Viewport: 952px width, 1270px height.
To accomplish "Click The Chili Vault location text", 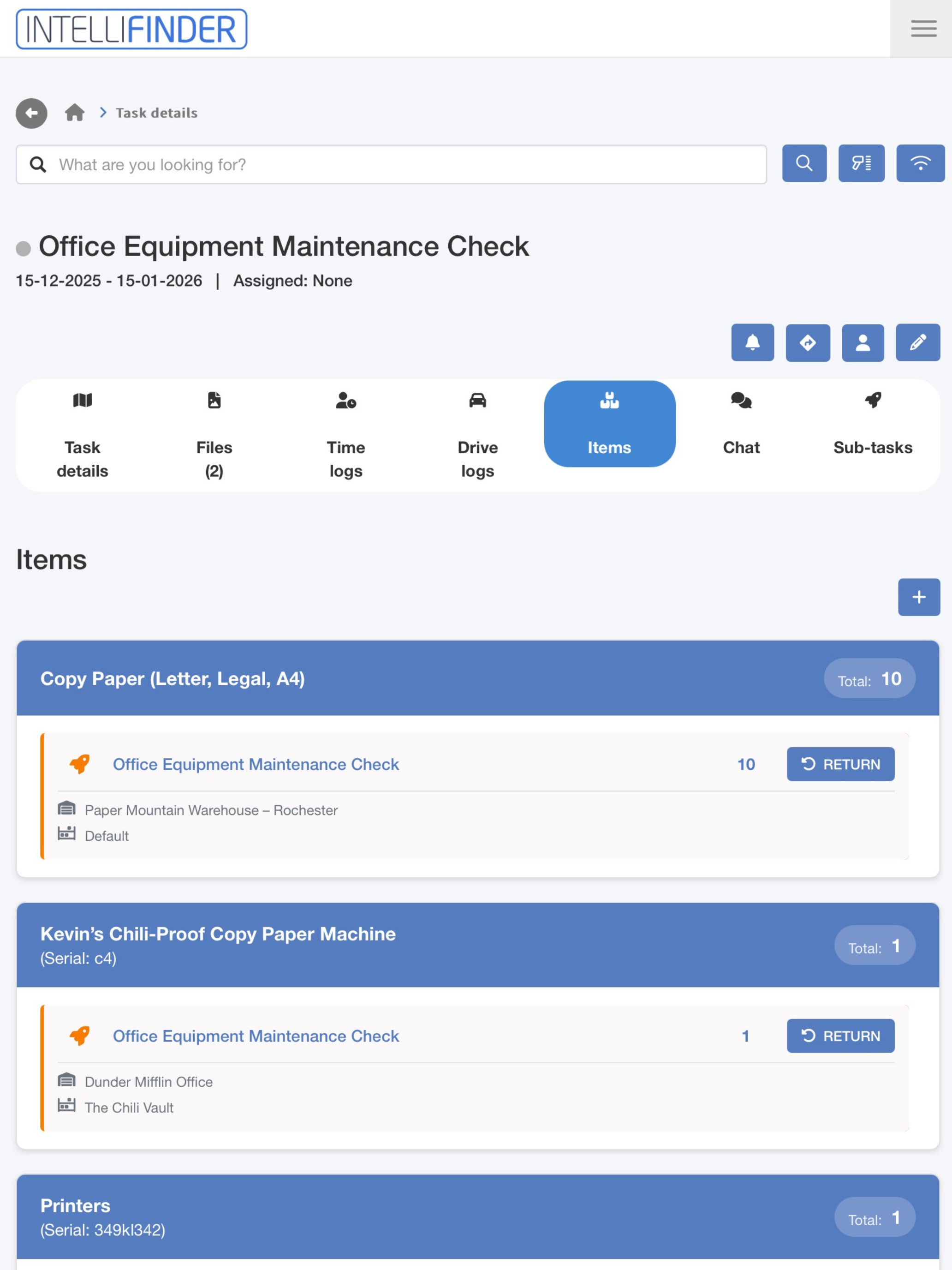I will (129, 1108).
